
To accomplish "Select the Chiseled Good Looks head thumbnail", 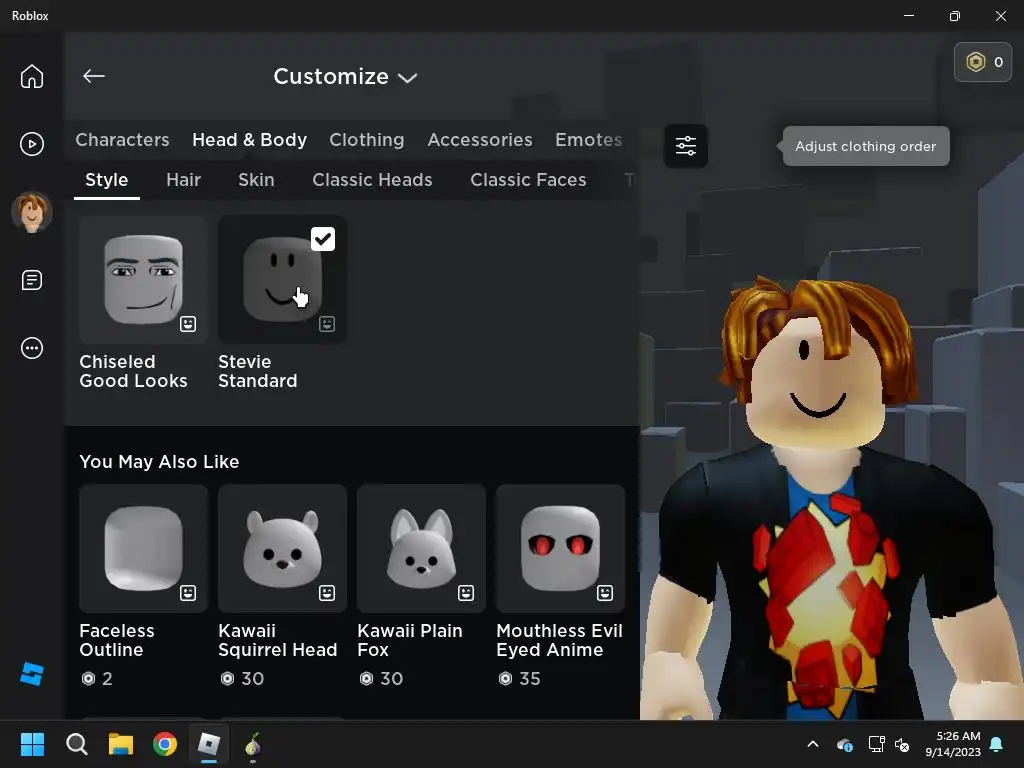I will (x=144, y=280).
